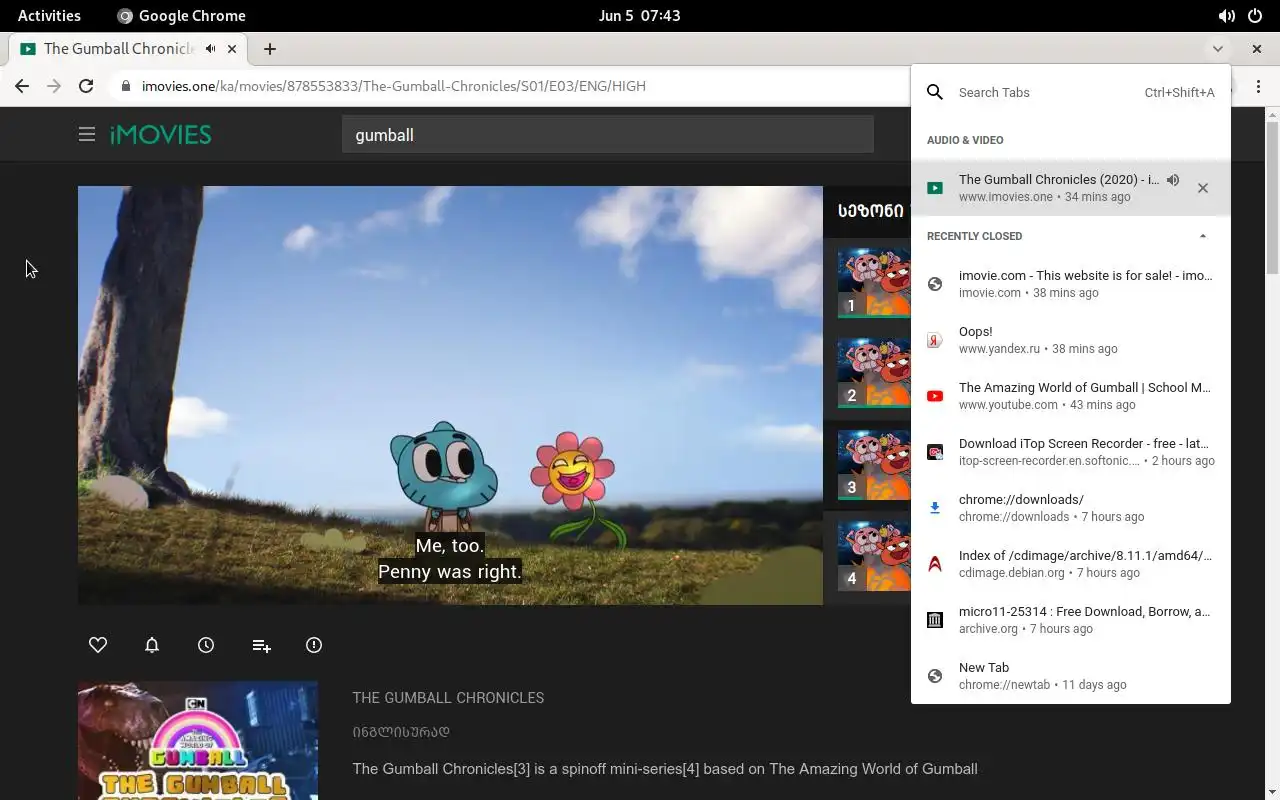1280x800 pixels.
Task: Select episode 4 thumbnail
Action: 874,557
